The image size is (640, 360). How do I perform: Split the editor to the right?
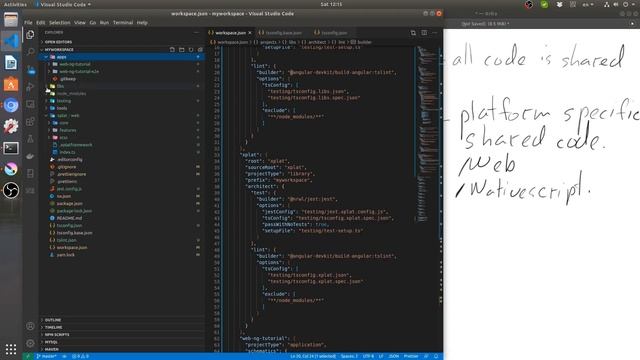pyautogui.click(x=424, y=33)
